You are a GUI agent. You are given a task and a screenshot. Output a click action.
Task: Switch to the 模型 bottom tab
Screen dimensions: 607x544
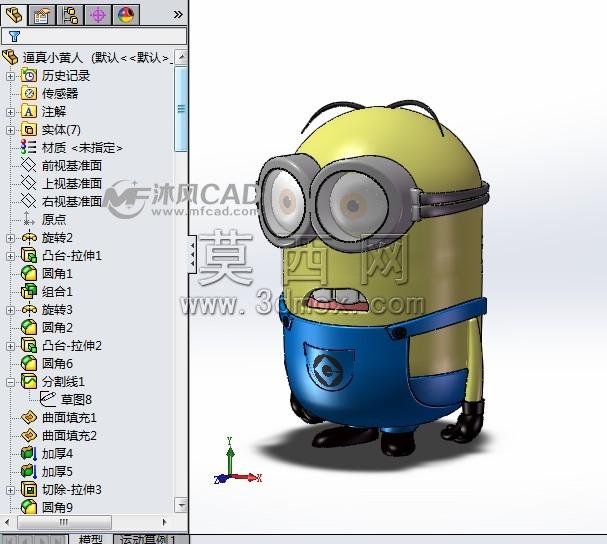click(x=91, y=539)
